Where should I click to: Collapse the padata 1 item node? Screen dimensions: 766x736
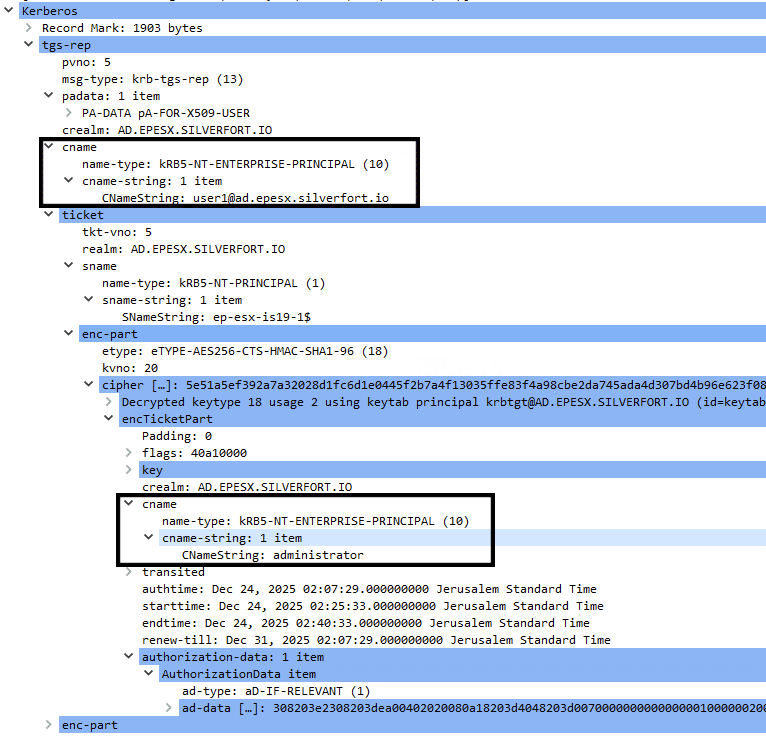coord(49,95)
